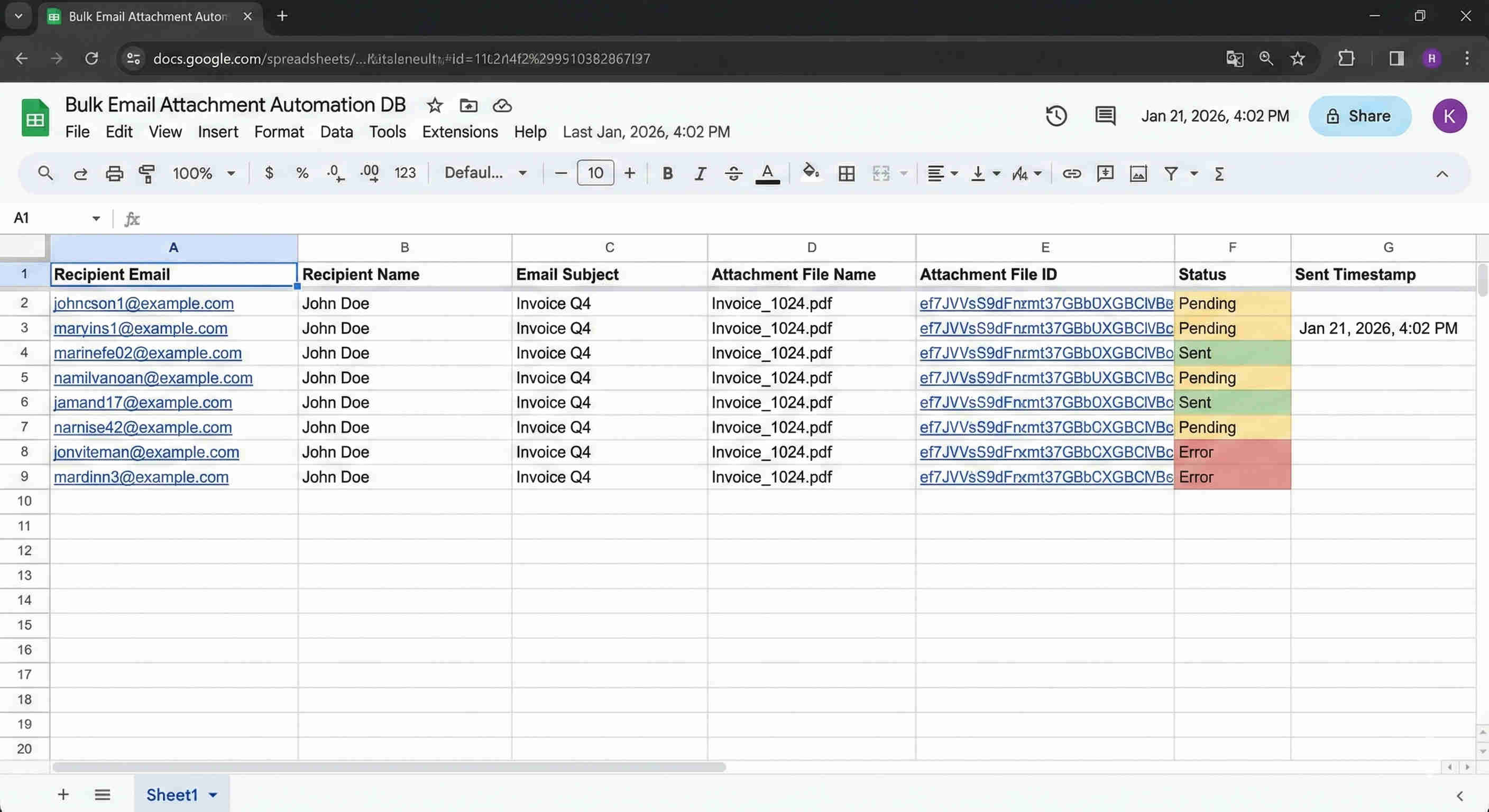Reload the page in browser
1489x812 pixels.
[91, 58]
